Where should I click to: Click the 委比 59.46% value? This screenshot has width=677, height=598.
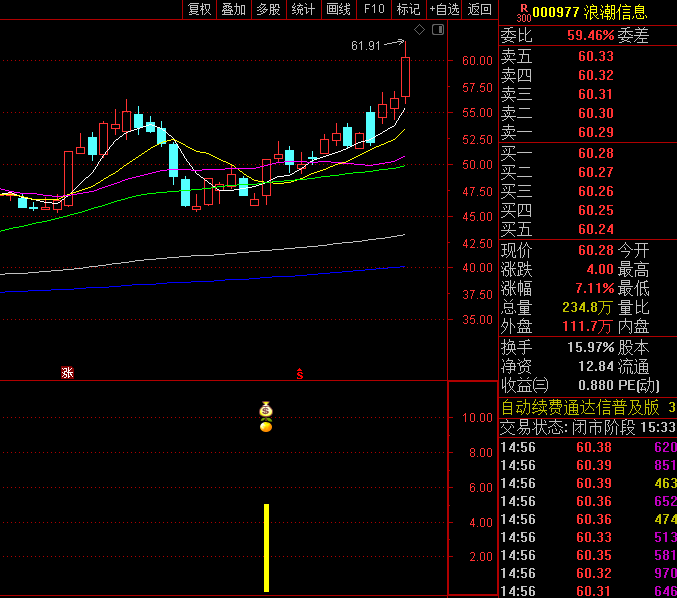(x=591, y=35)
